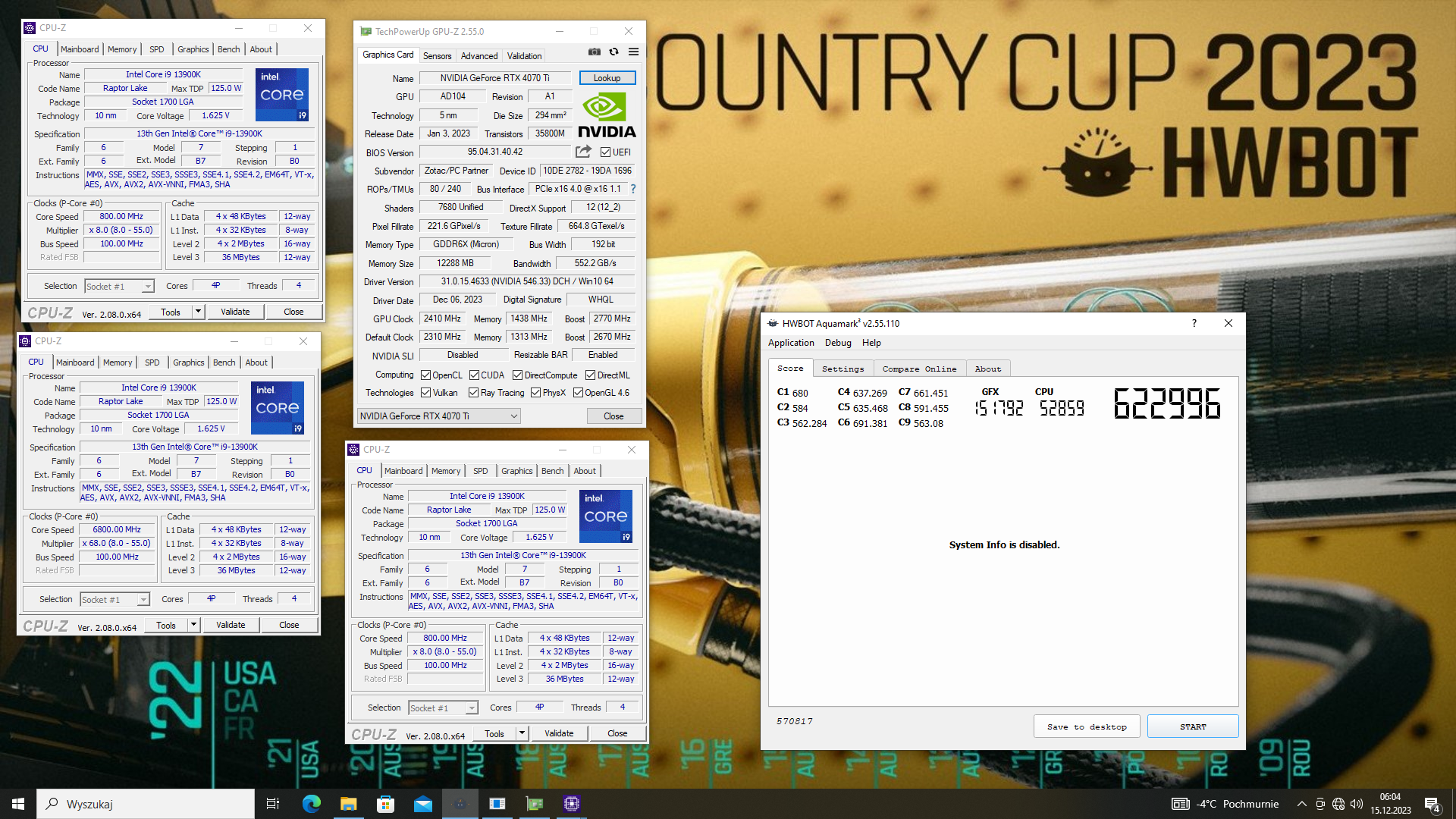Open Validation tab in GPU-Z

[524, 56]
